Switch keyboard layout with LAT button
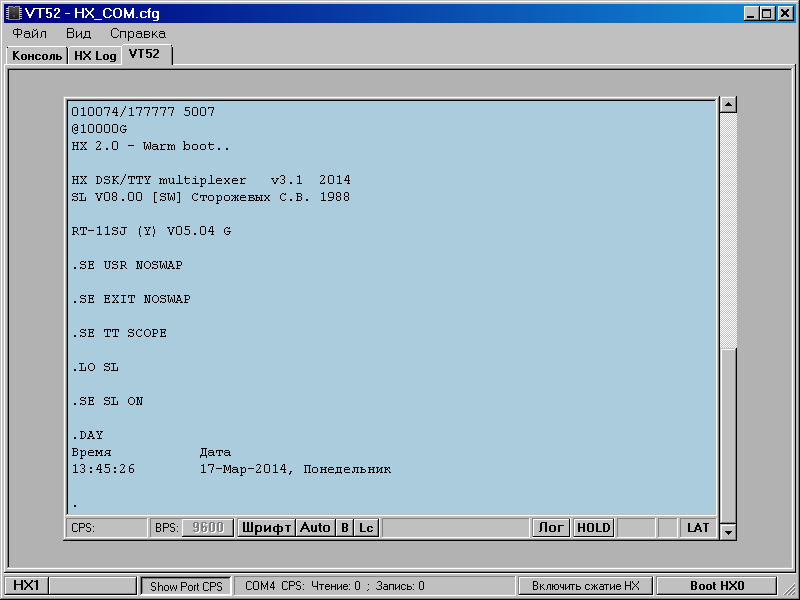Screen dimensions: 800x600 [x=697, y=527]
